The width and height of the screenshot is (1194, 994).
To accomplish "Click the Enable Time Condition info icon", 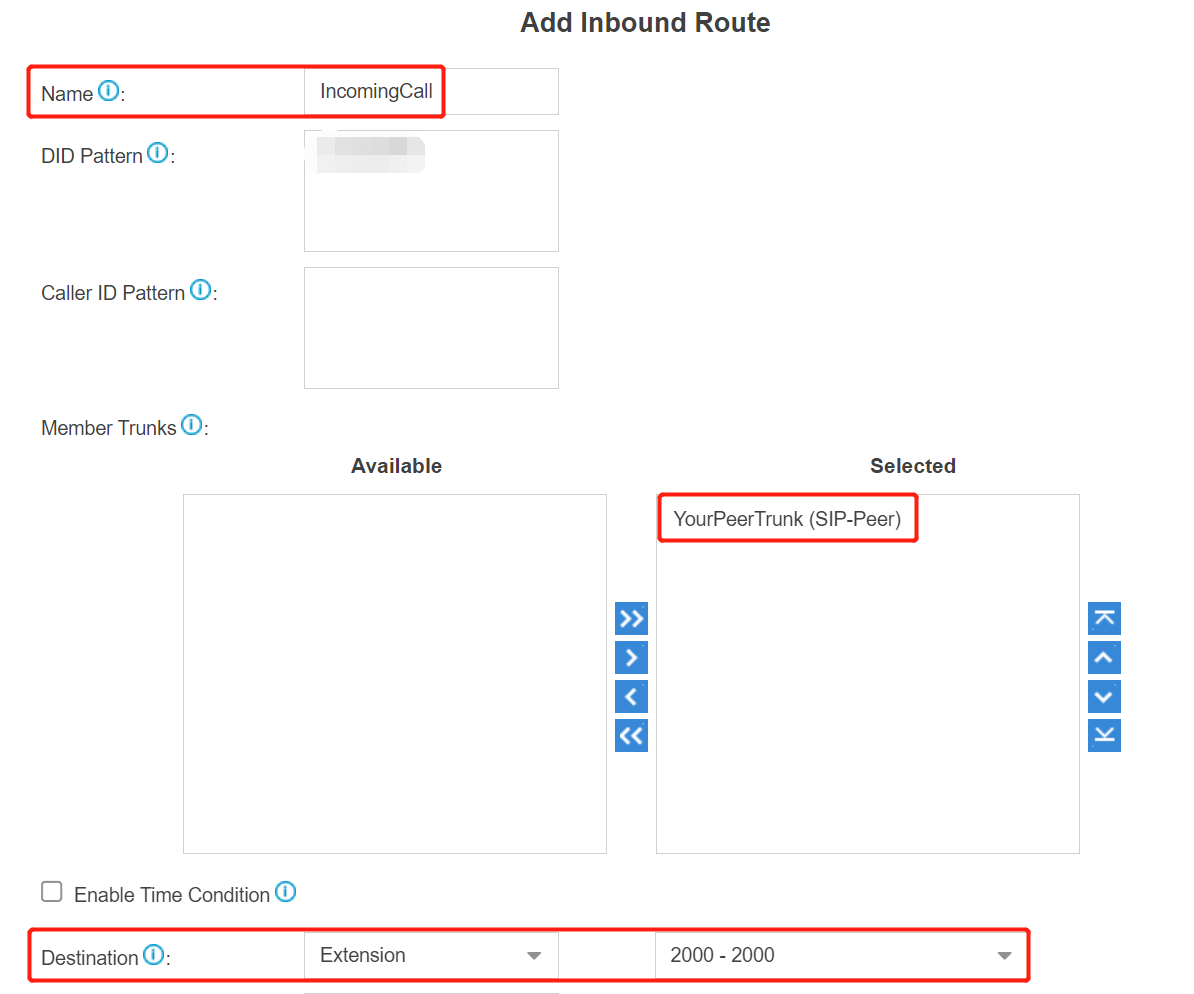I will [x=286, y=891].
